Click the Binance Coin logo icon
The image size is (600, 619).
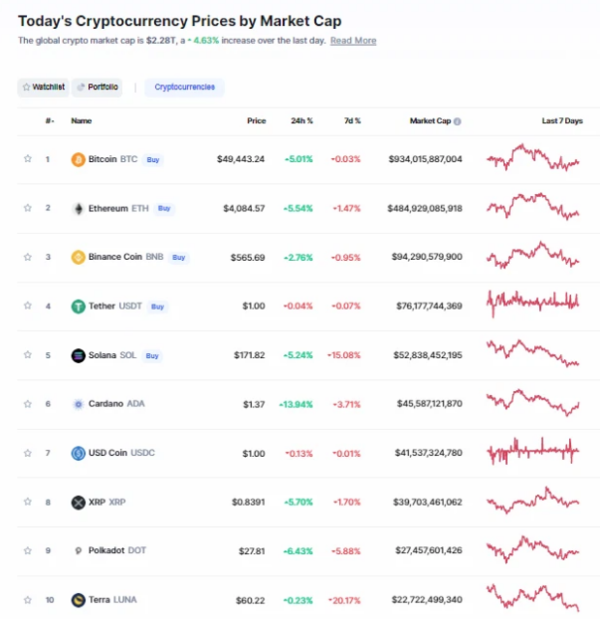click(x=78, y=257)
